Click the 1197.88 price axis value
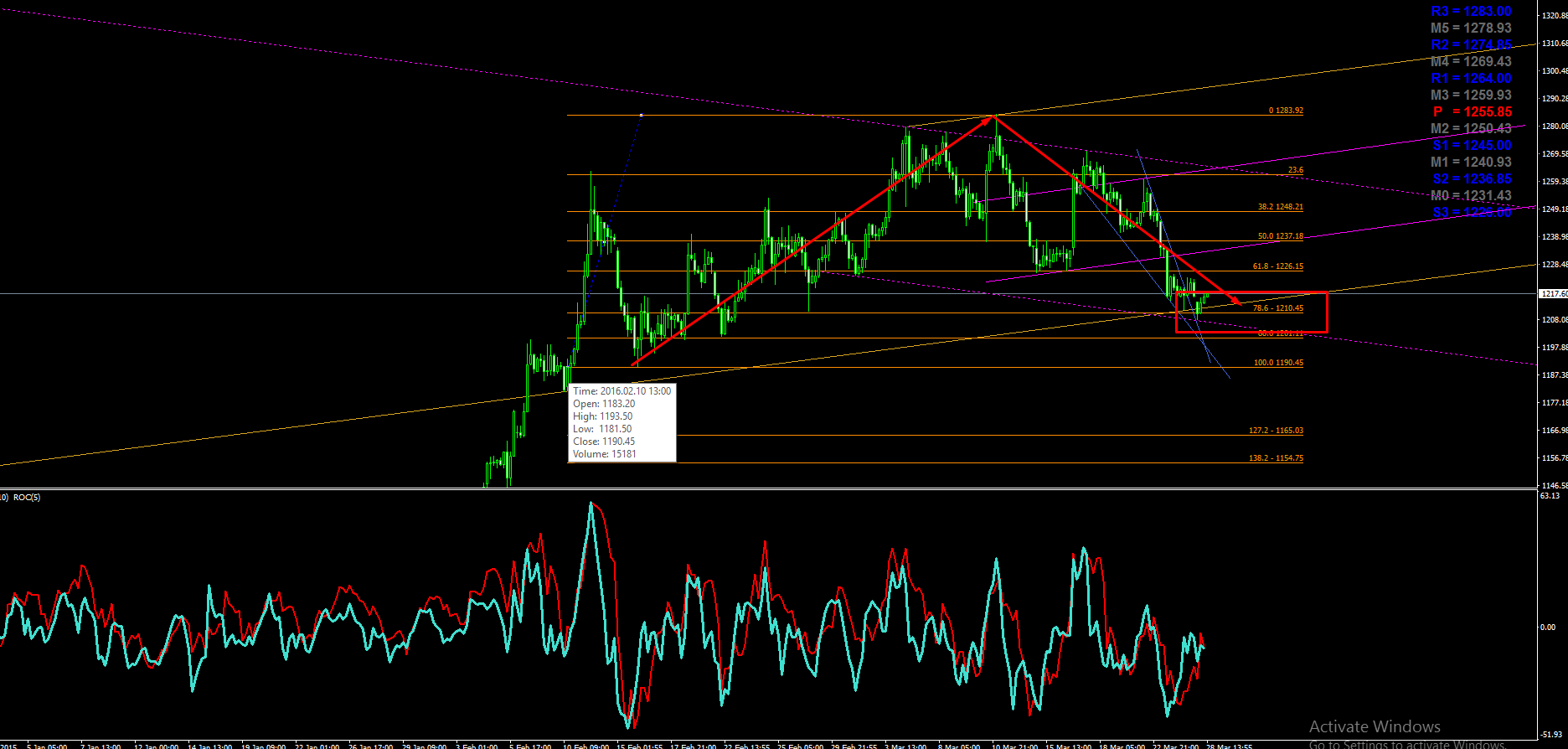This screenshot has height=749, width=1568. coord(1555,347)
